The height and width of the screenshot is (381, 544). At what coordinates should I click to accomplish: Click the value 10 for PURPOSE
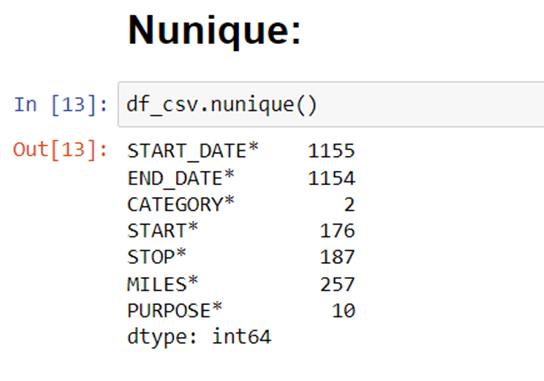[343, 310]
